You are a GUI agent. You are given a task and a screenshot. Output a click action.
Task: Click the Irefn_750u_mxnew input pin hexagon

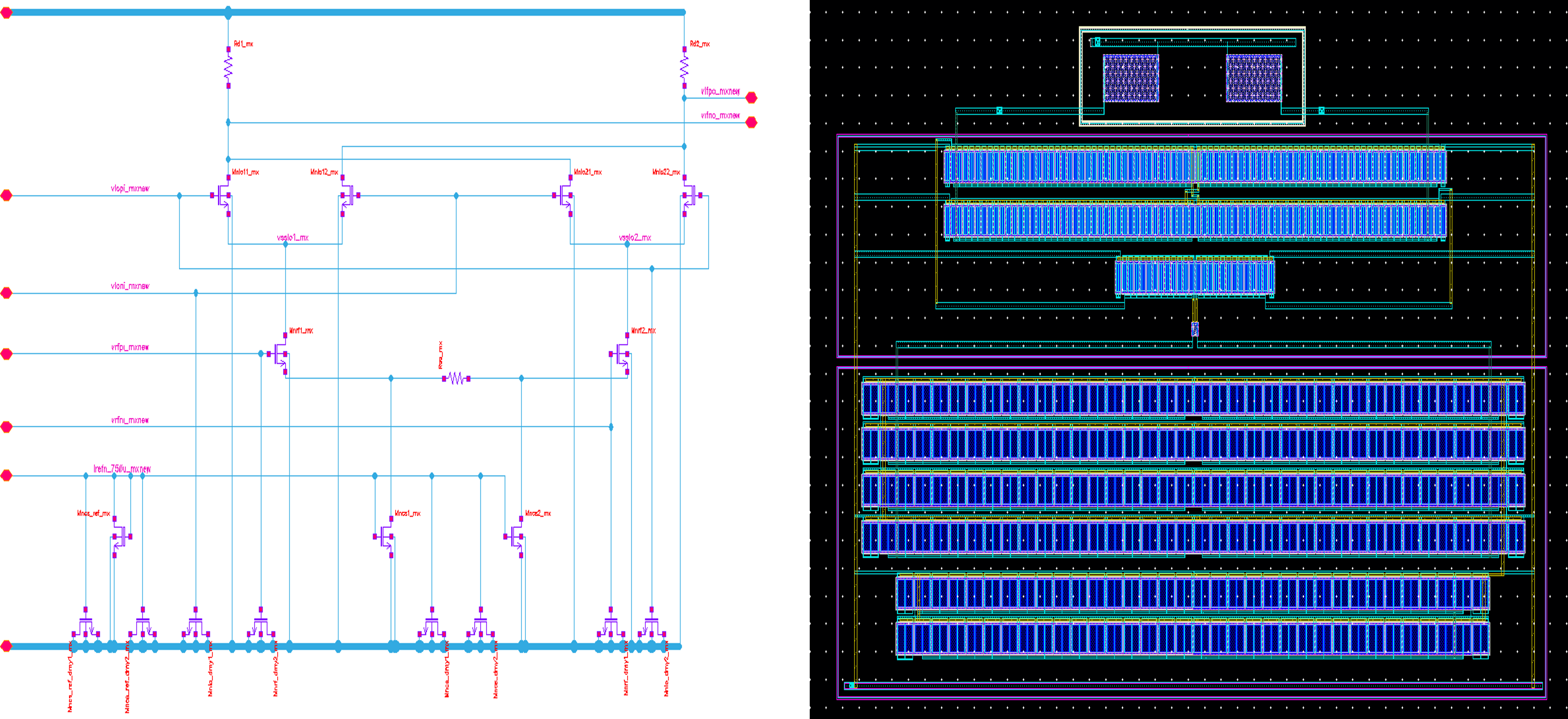pyautogui.click(x=6, y=475)
